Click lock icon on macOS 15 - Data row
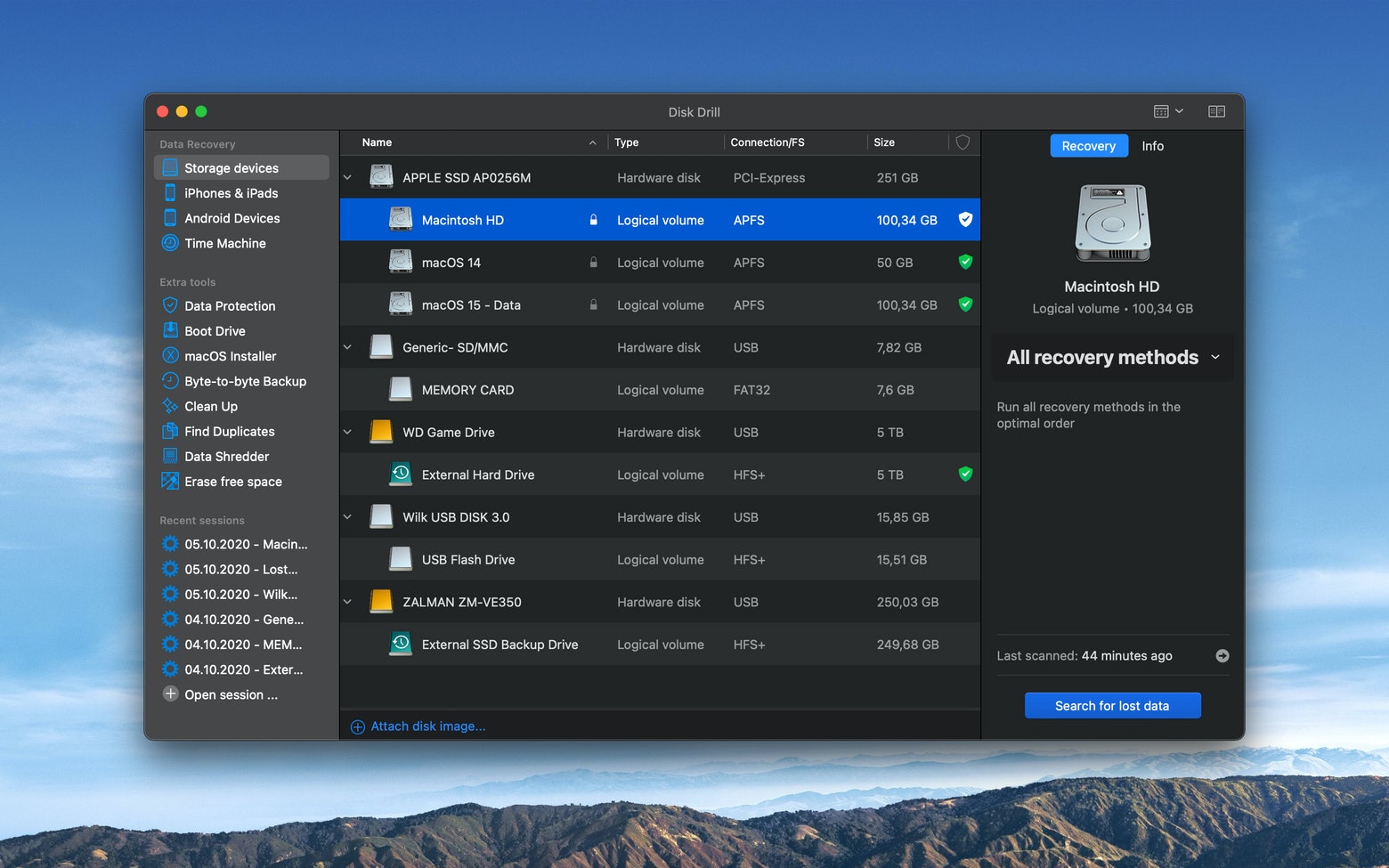 594,304
